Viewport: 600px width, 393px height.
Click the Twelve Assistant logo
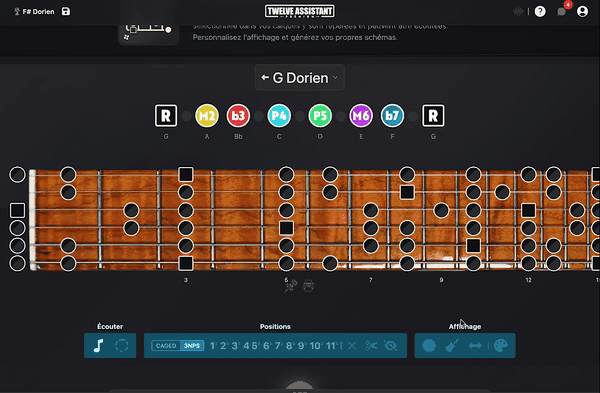click(x=300, y=11)
